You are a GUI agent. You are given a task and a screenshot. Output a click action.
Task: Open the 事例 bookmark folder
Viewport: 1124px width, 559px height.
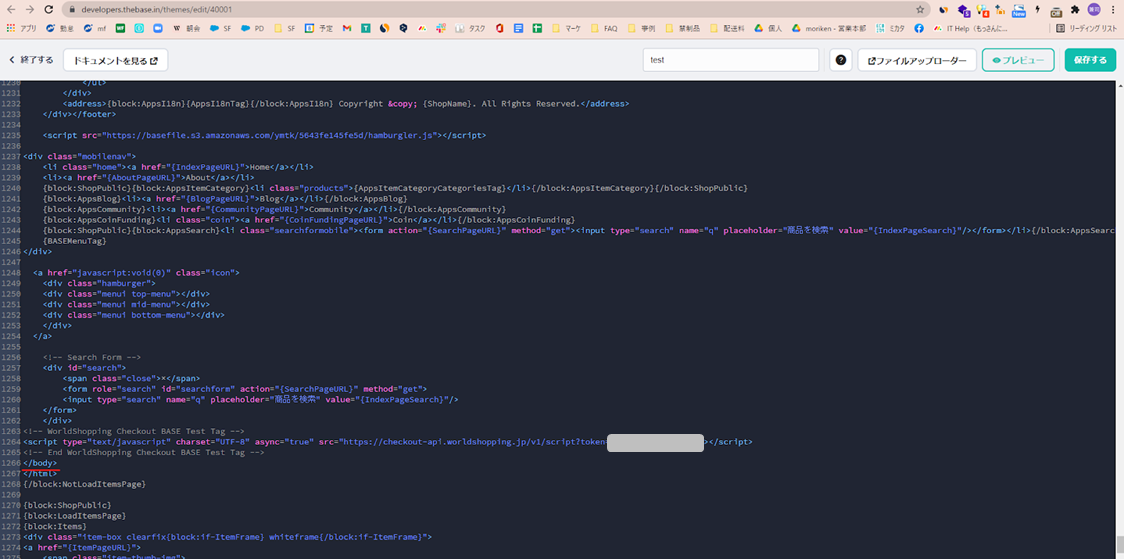click(642, 29)
